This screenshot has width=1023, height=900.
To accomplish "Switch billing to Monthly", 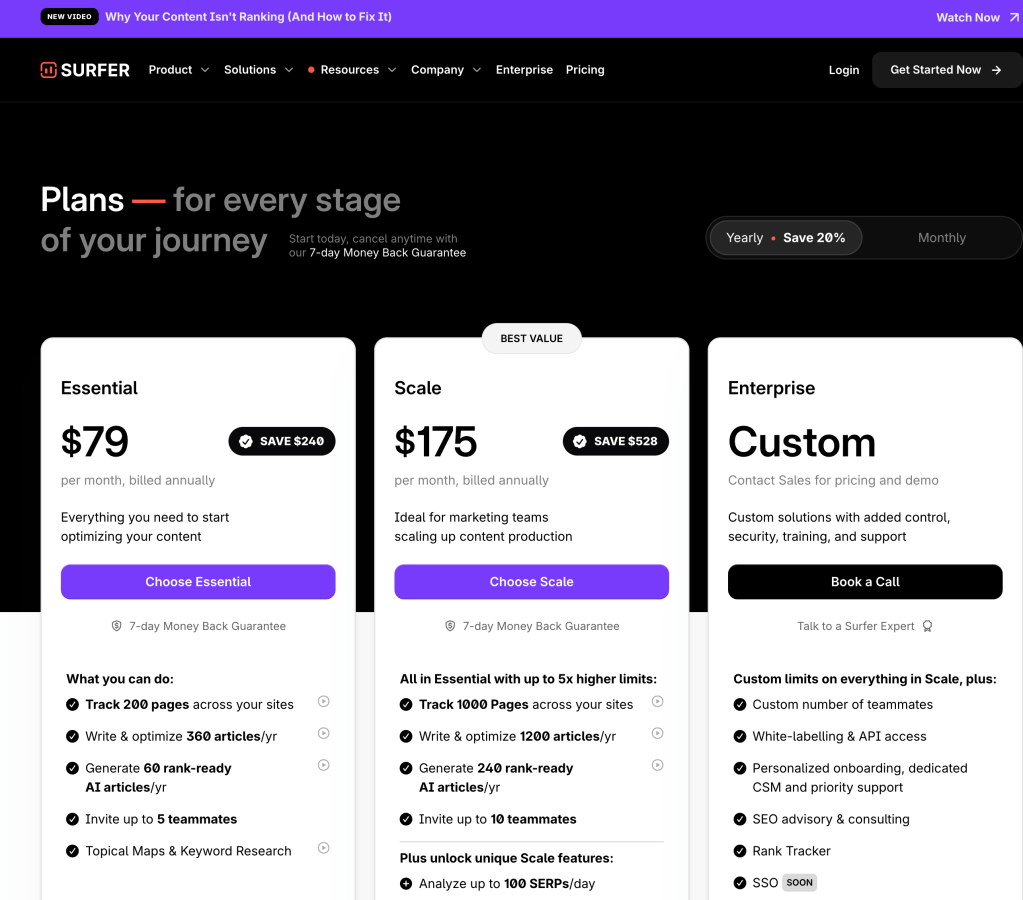I will click(941, 238).
